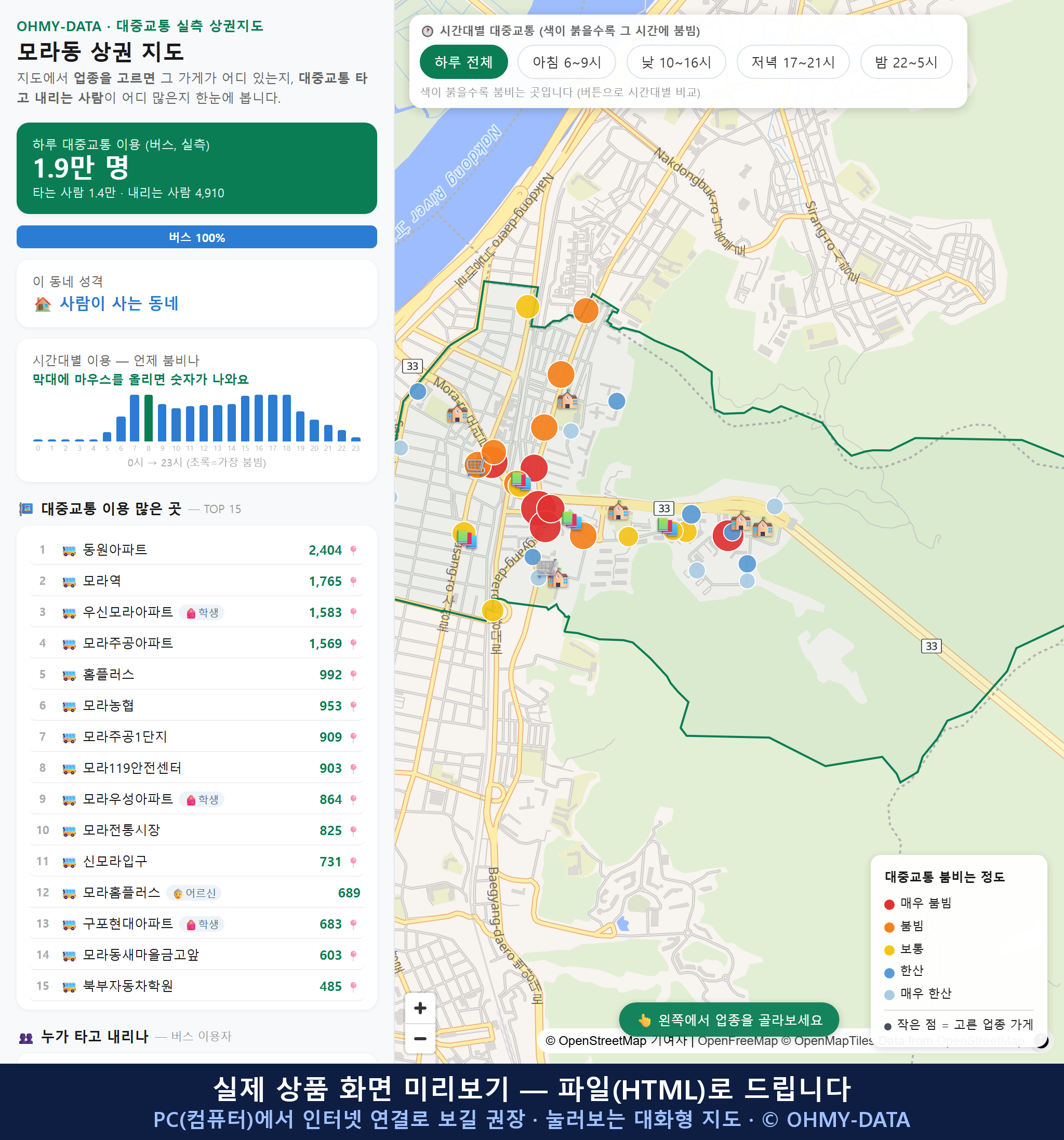
Task: Open the 구포현대아파트 row location pin
Action: click(x=353, y=924)
